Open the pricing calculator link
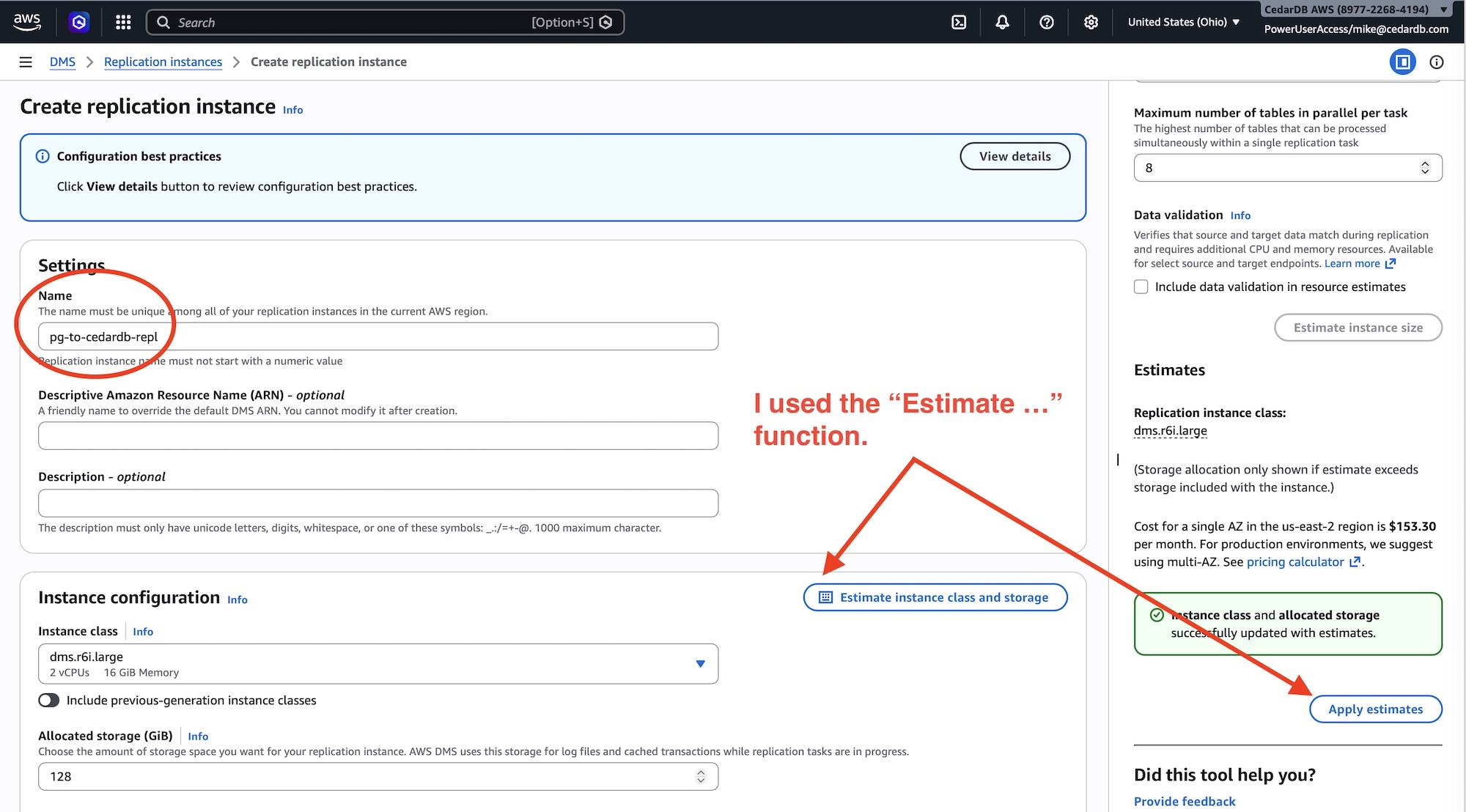 (x=1294, y=561)
